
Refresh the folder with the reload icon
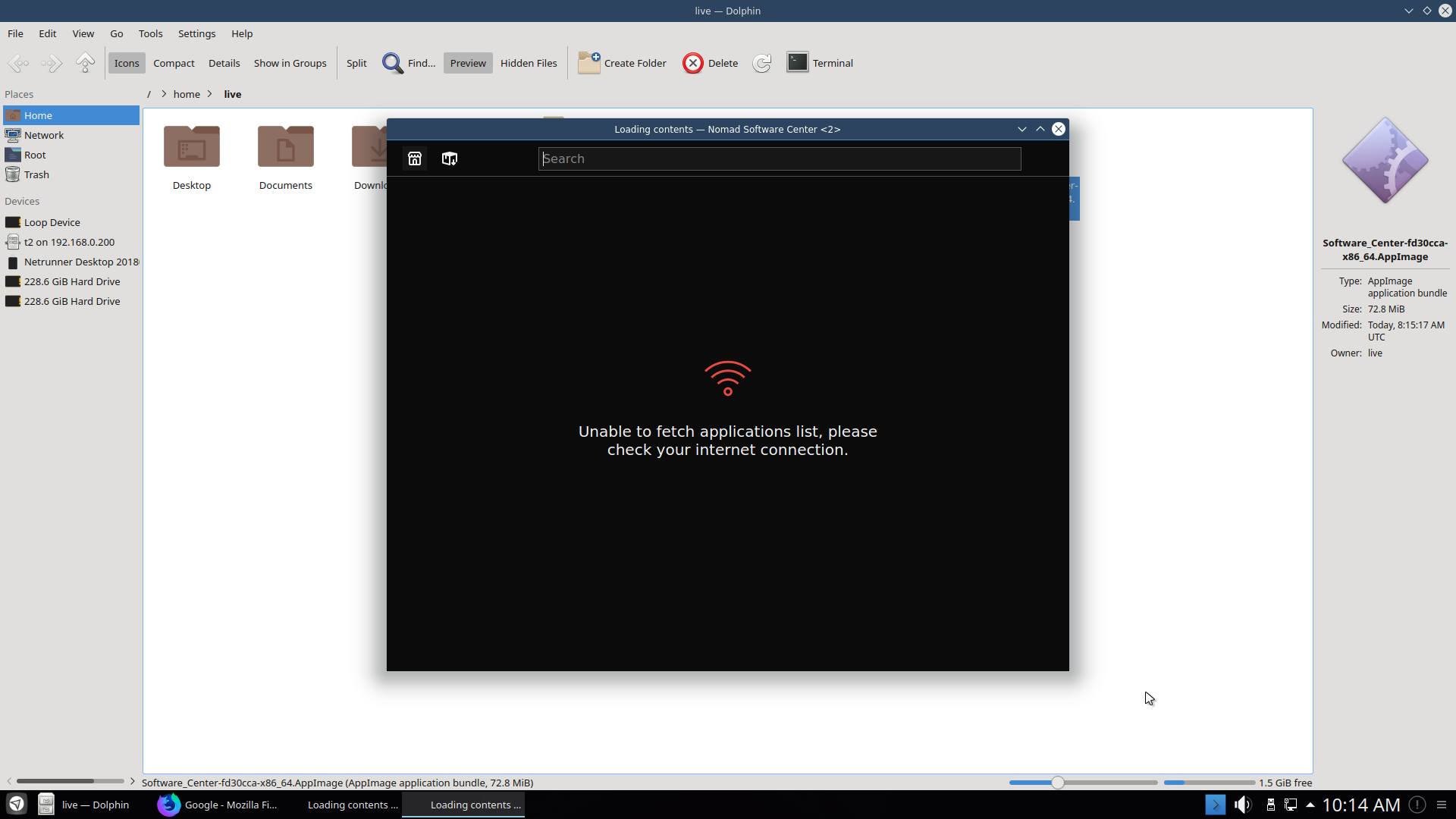(761, 63)
